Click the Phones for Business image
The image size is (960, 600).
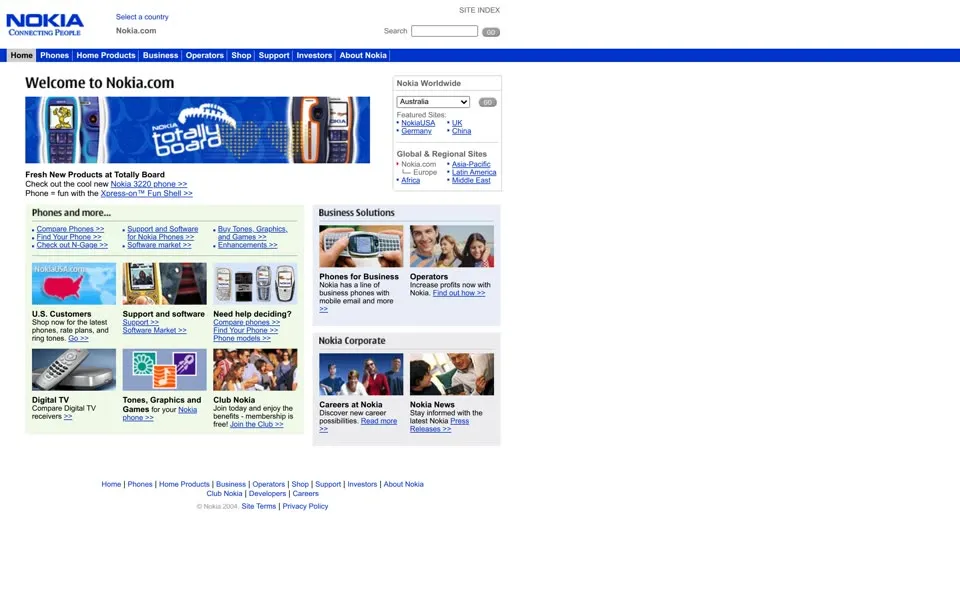361,246
